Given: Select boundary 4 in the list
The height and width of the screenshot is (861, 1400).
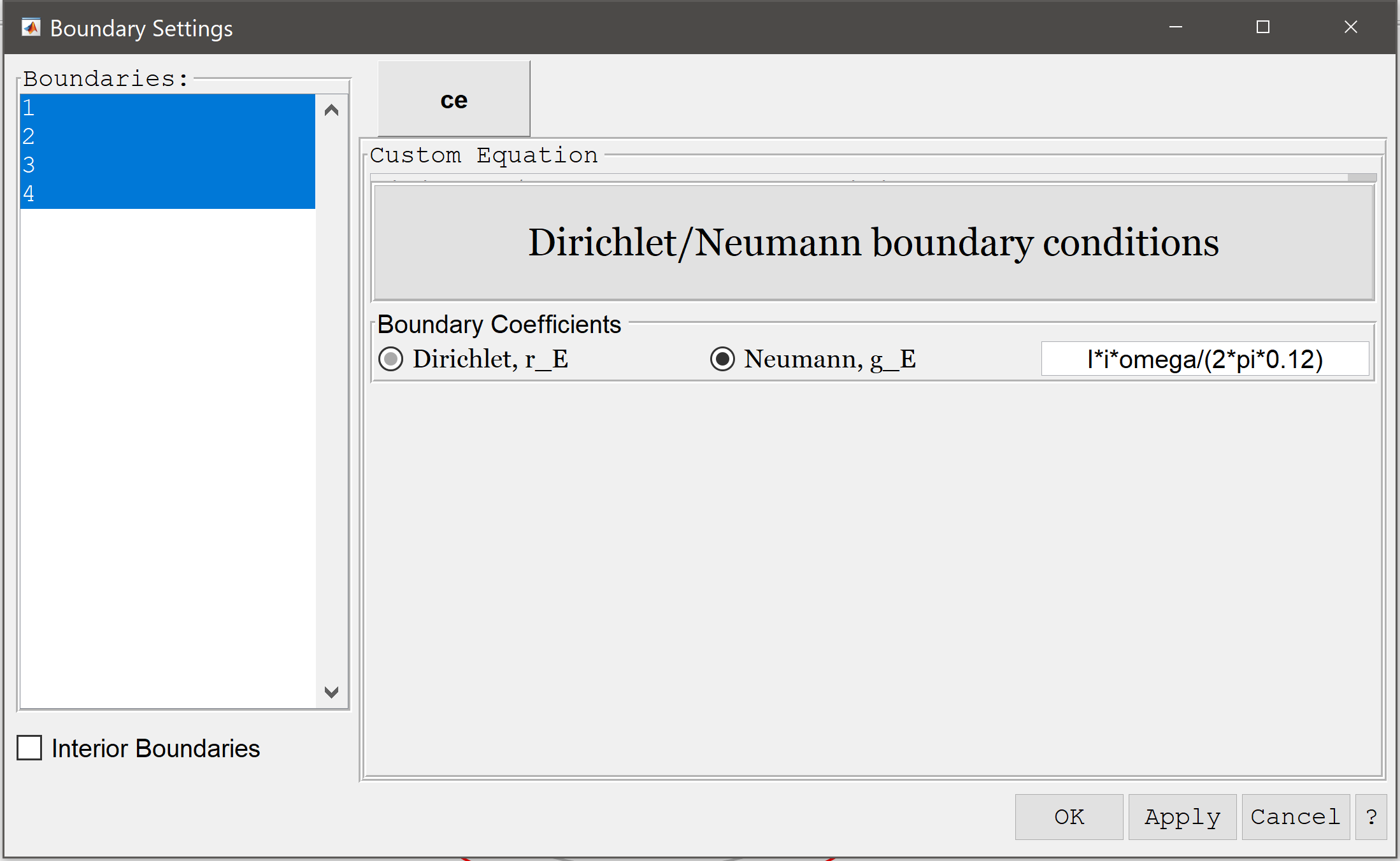Looking at the screenshot, I should (168, 194).
